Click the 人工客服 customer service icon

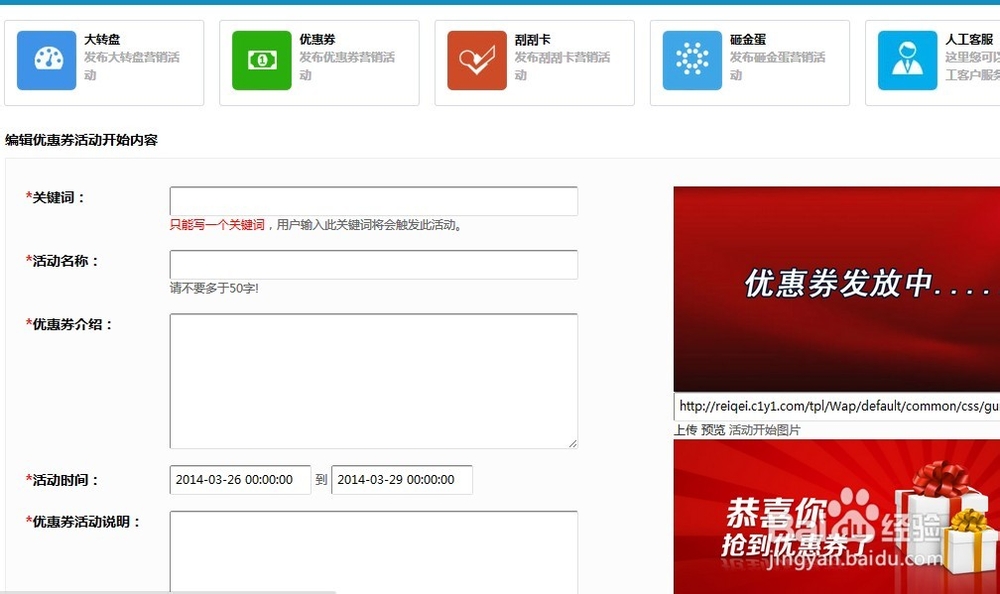[908, 61]
